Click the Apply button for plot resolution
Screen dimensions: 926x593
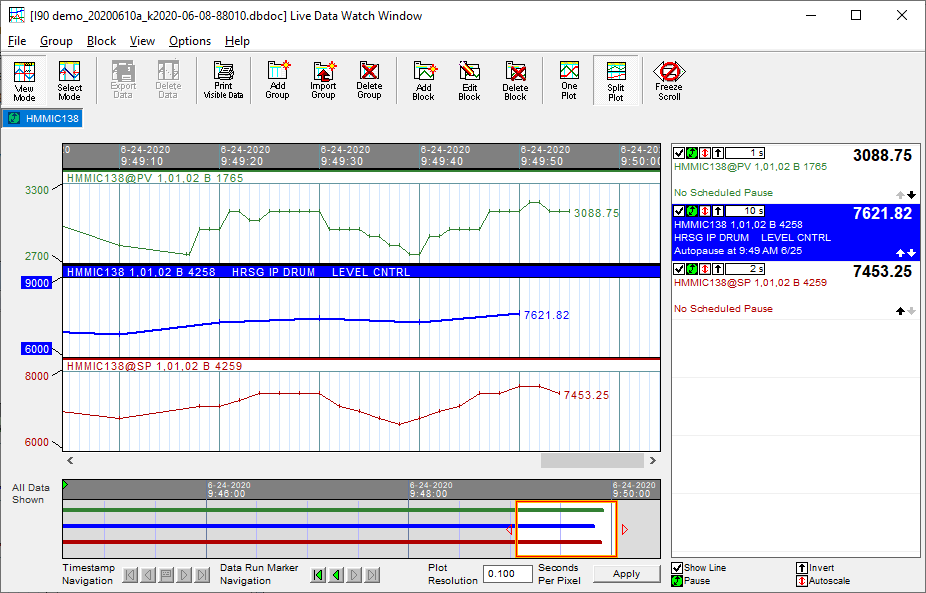pyautogui.click(x=626, y=574)
